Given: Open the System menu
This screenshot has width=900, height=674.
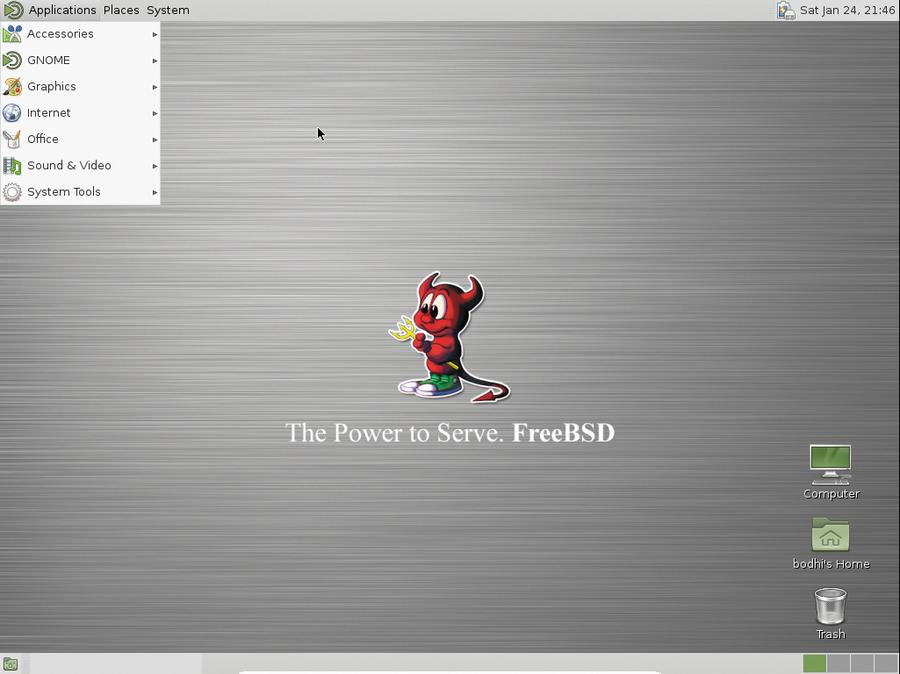Looking at the screenshot, I should click(168, 10).
